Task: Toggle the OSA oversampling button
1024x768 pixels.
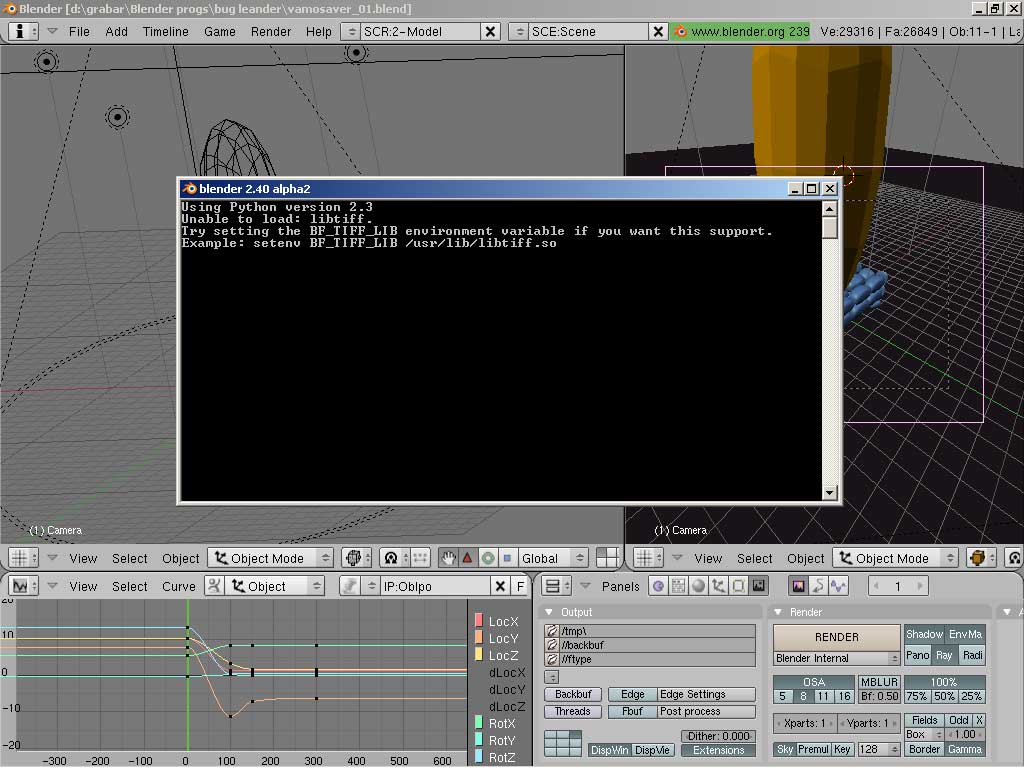Action: coord(814,682)
